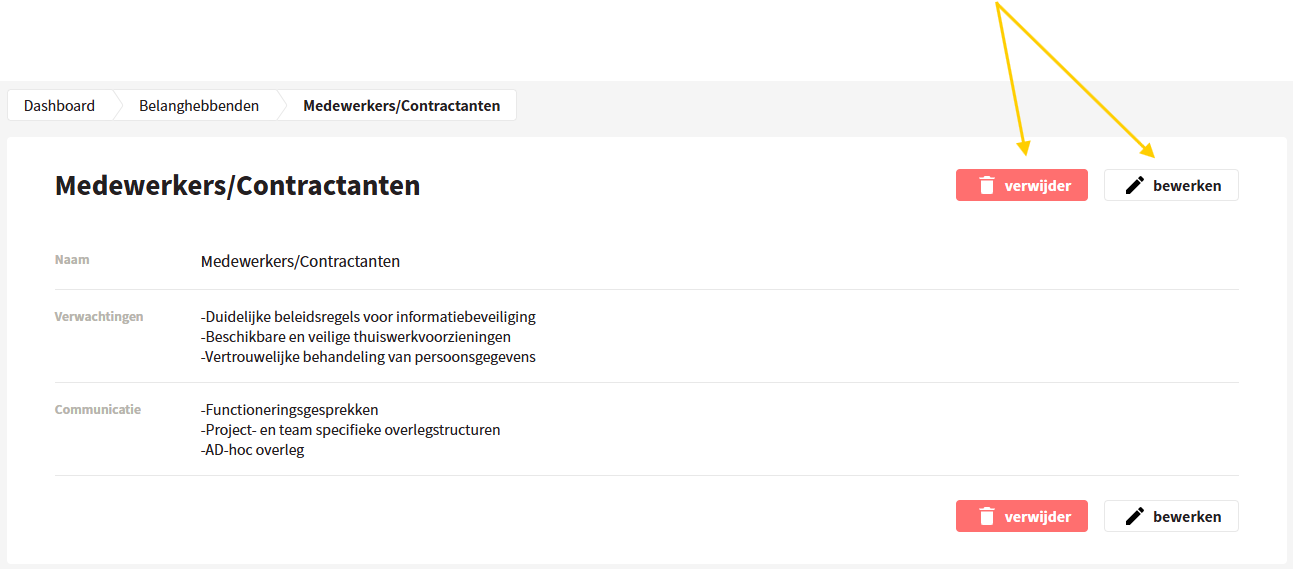Click the Verwachtingen field label
This screenshot has width=1293, height=569.
coord(99,316)
